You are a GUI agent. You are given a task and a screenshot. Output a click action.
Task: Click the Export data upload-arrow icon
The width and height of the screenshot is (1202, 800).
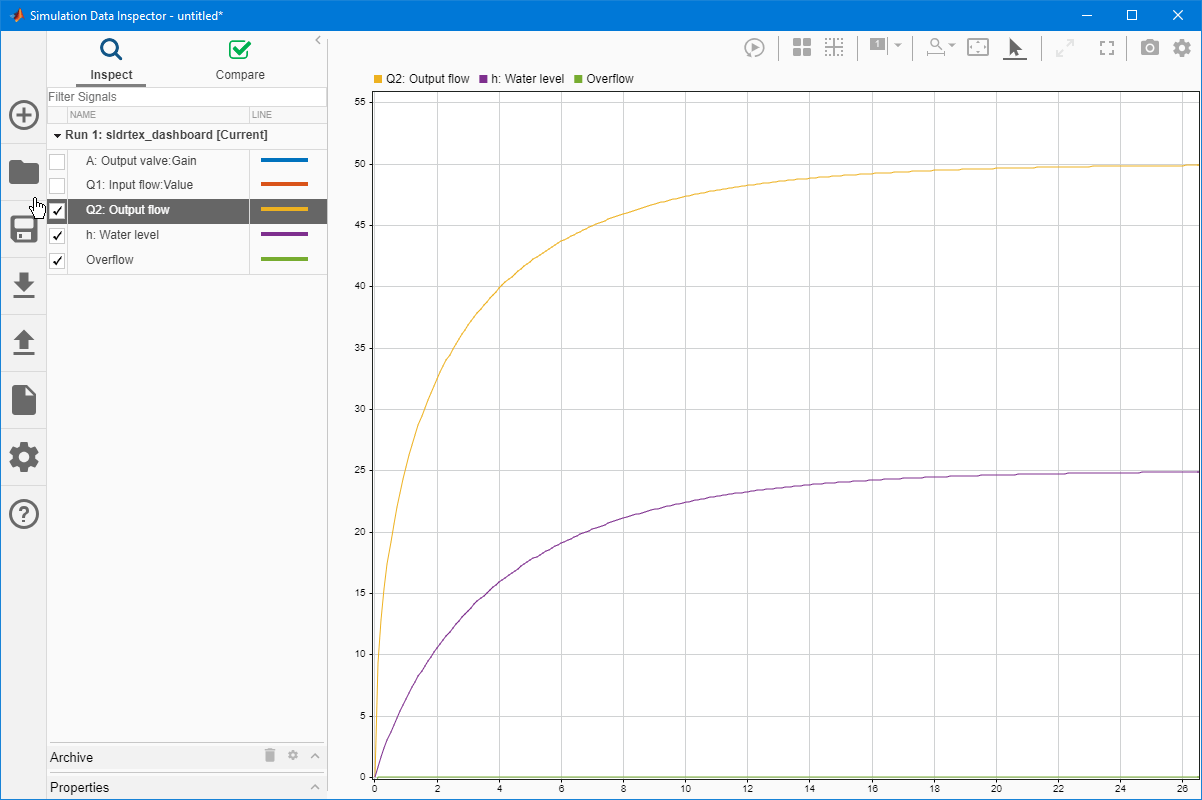tap(24, 343)
